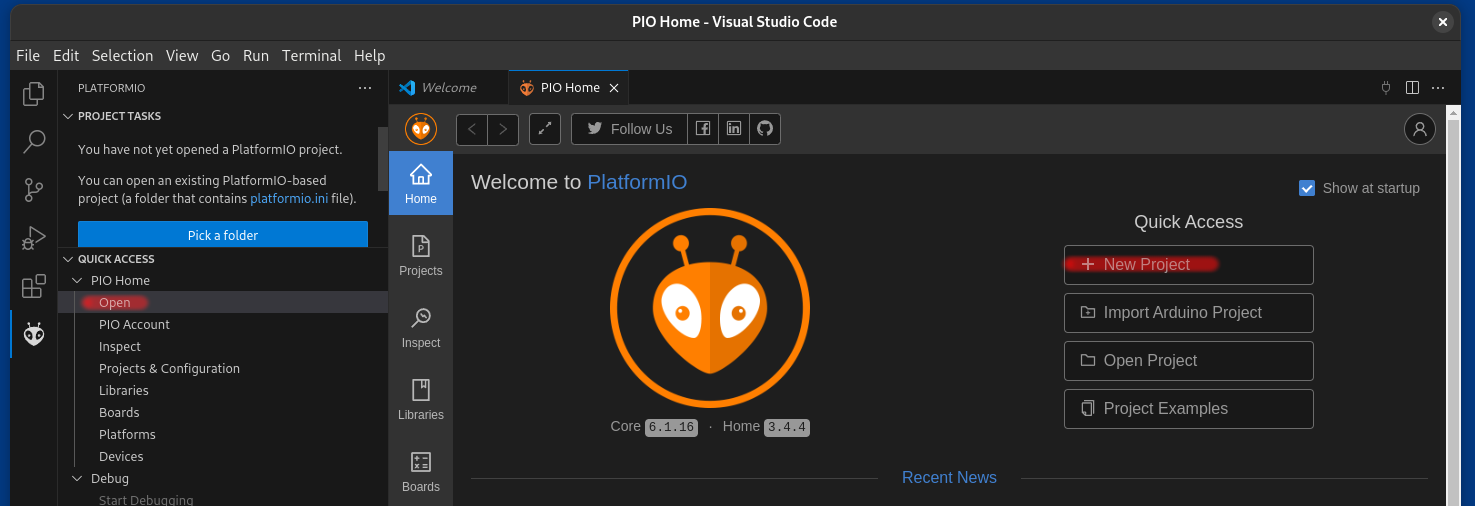This screenshot has height=506, width=1475.
Task: Open Inspect in PIO Home sidebar
Action: click(421, 327)
